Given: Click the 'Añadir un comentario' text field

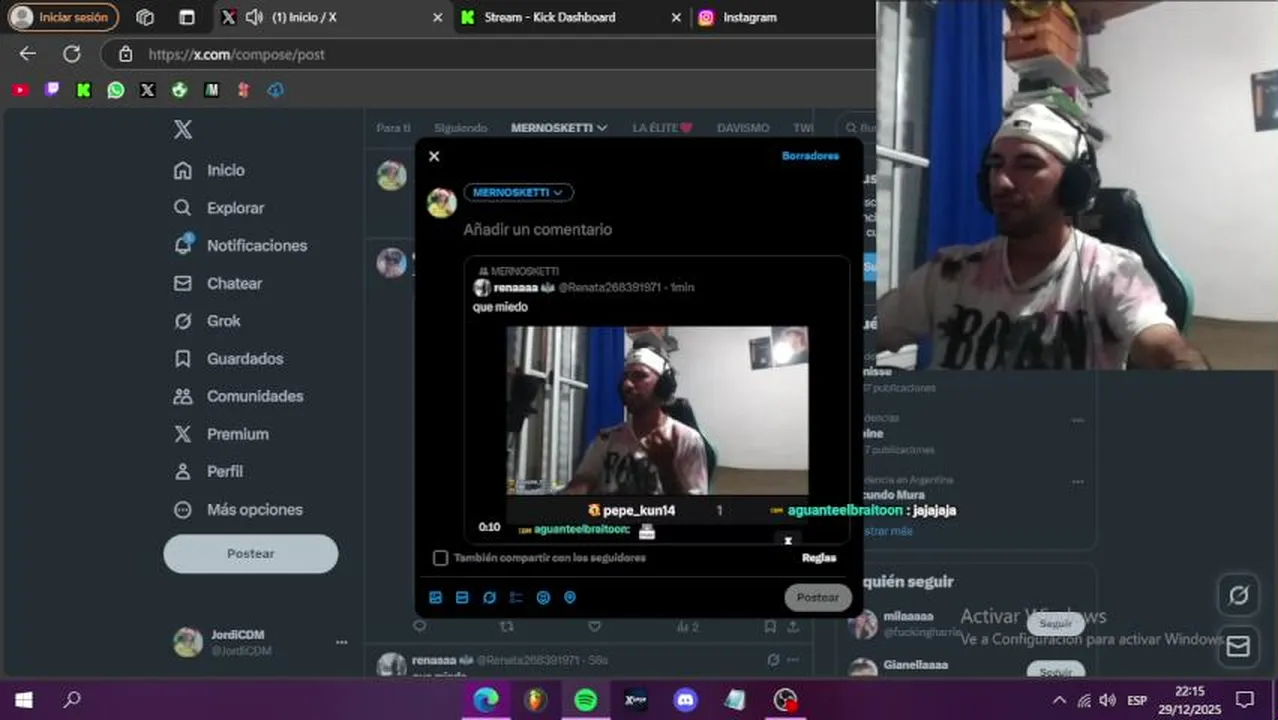Looking at the screenshot, I should pos(537,229).
